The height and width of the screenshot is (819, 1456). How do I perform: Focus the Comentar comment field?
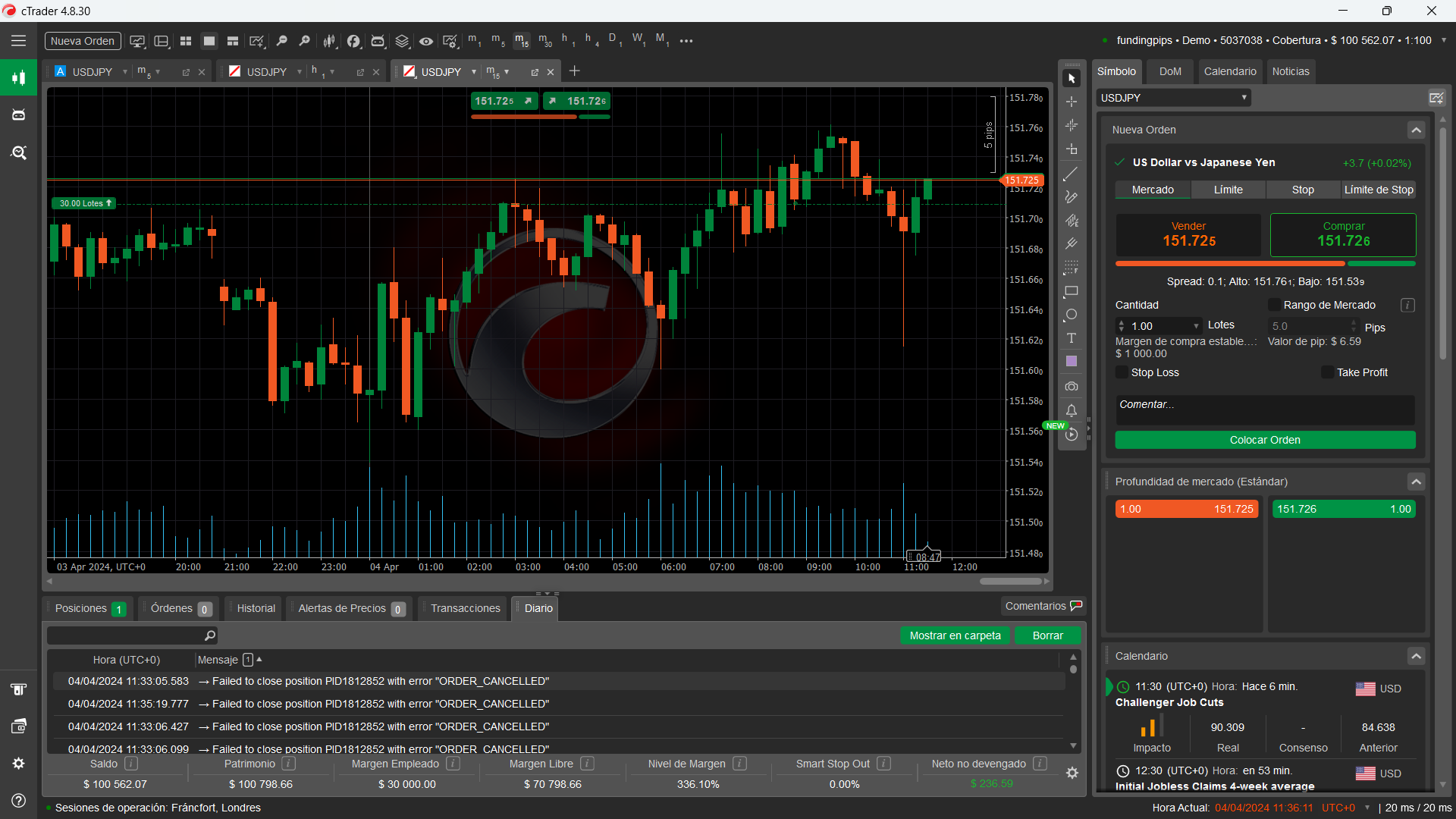pyautogui.click(x=1265, y=409)
